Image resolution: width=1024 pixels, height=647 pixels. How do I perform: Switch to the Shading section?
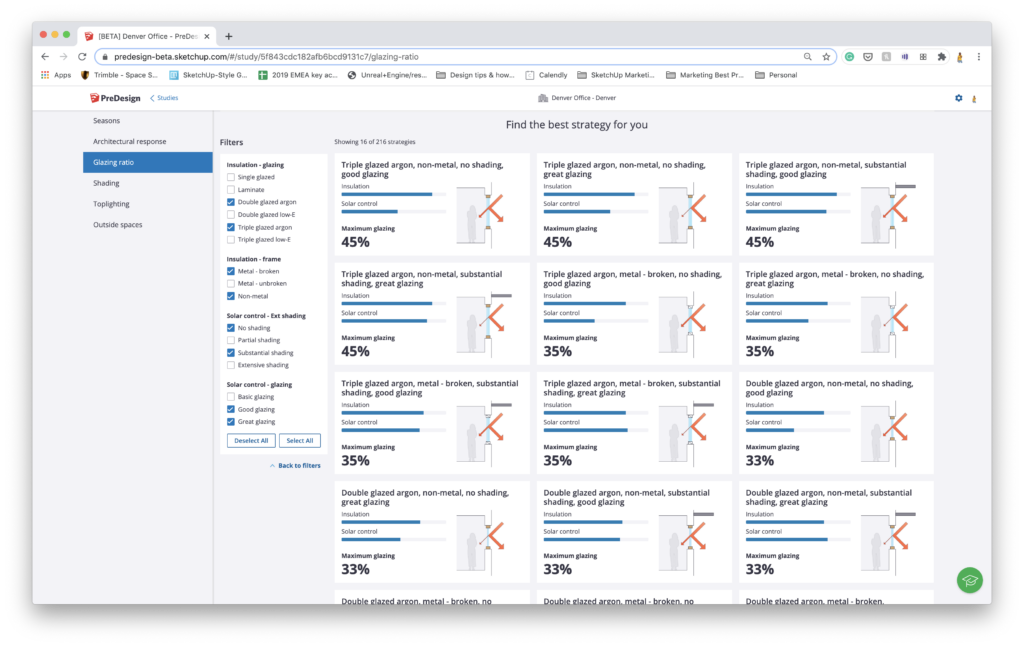point(148,183)
